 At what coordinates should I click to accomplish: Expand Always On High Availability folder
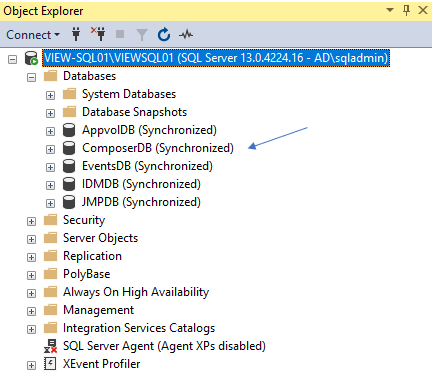click(31, 294)
